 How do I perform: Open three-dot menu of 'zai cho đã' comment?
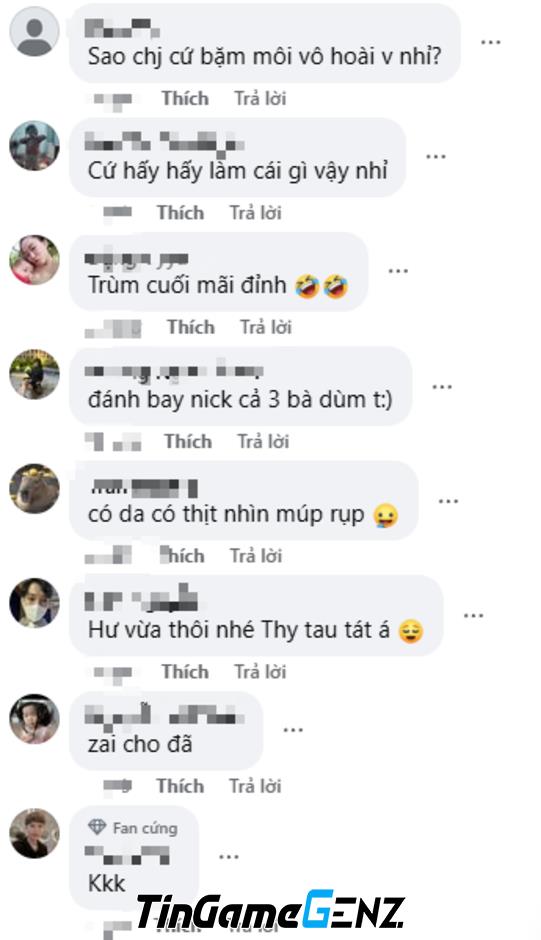click(293, 730)
